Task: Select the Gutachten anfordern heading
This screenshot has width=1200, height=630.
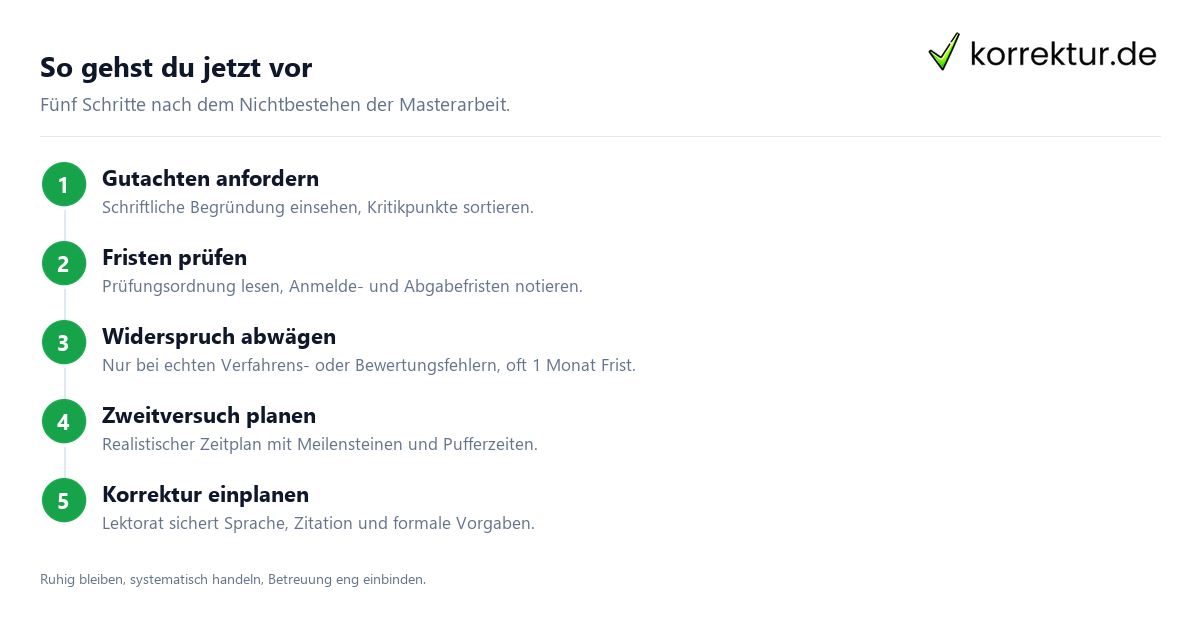Action: 210,179
